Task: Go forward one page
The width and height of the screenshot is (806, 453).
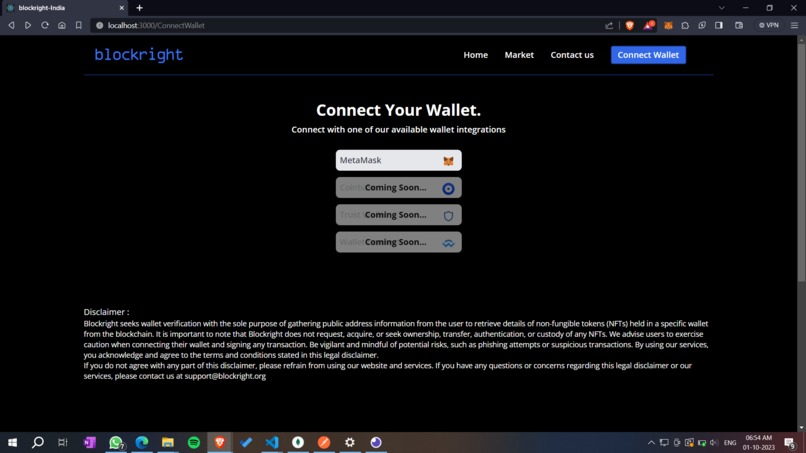Action: tap(28, 25)
